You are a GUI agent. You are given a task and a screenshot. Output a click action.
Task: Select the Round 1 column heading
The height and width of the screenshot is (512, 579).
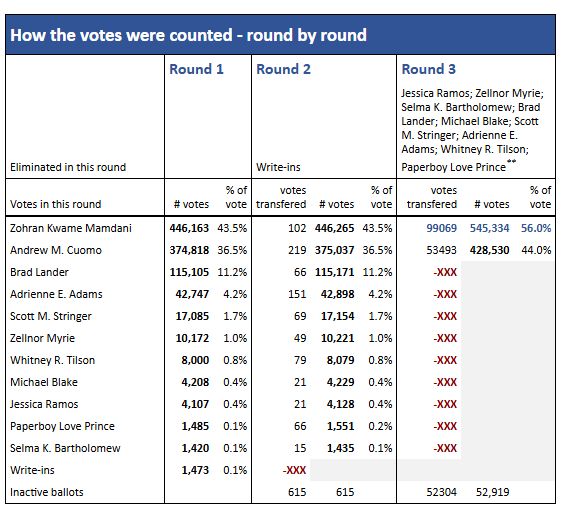coord(196,69)
